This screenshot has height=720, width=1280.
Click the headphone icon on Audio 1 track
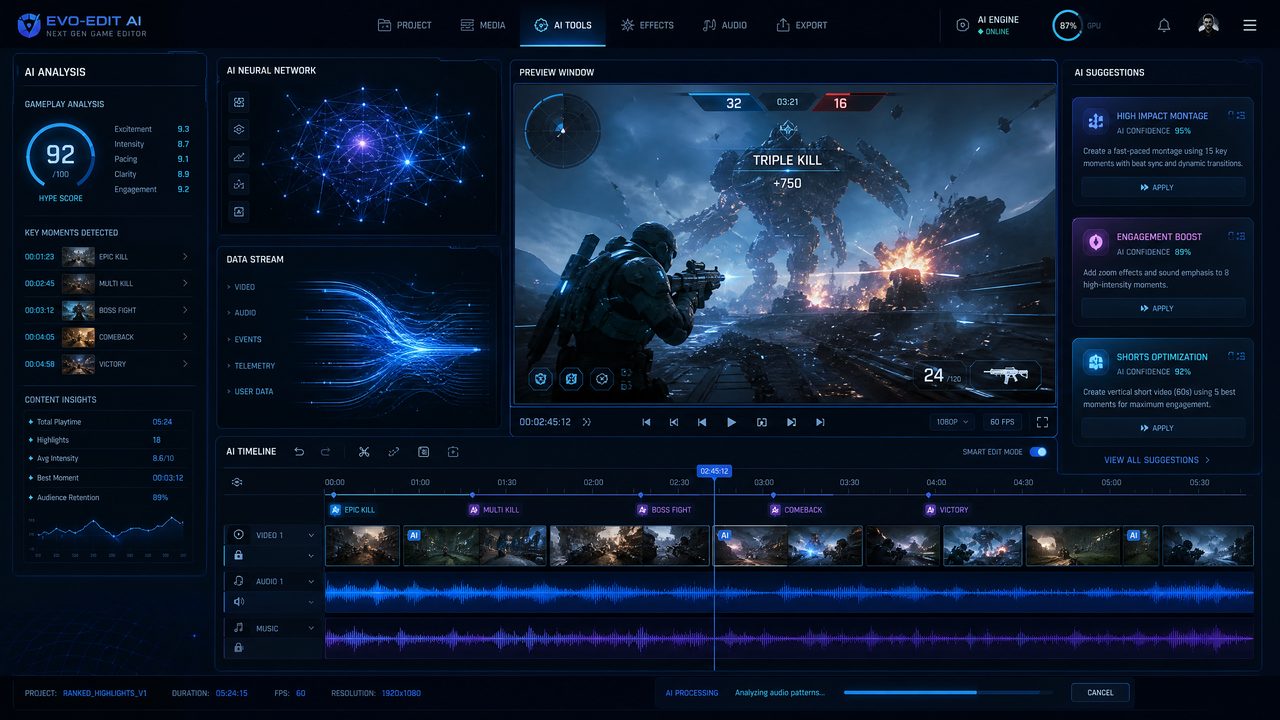coord(239,581)
